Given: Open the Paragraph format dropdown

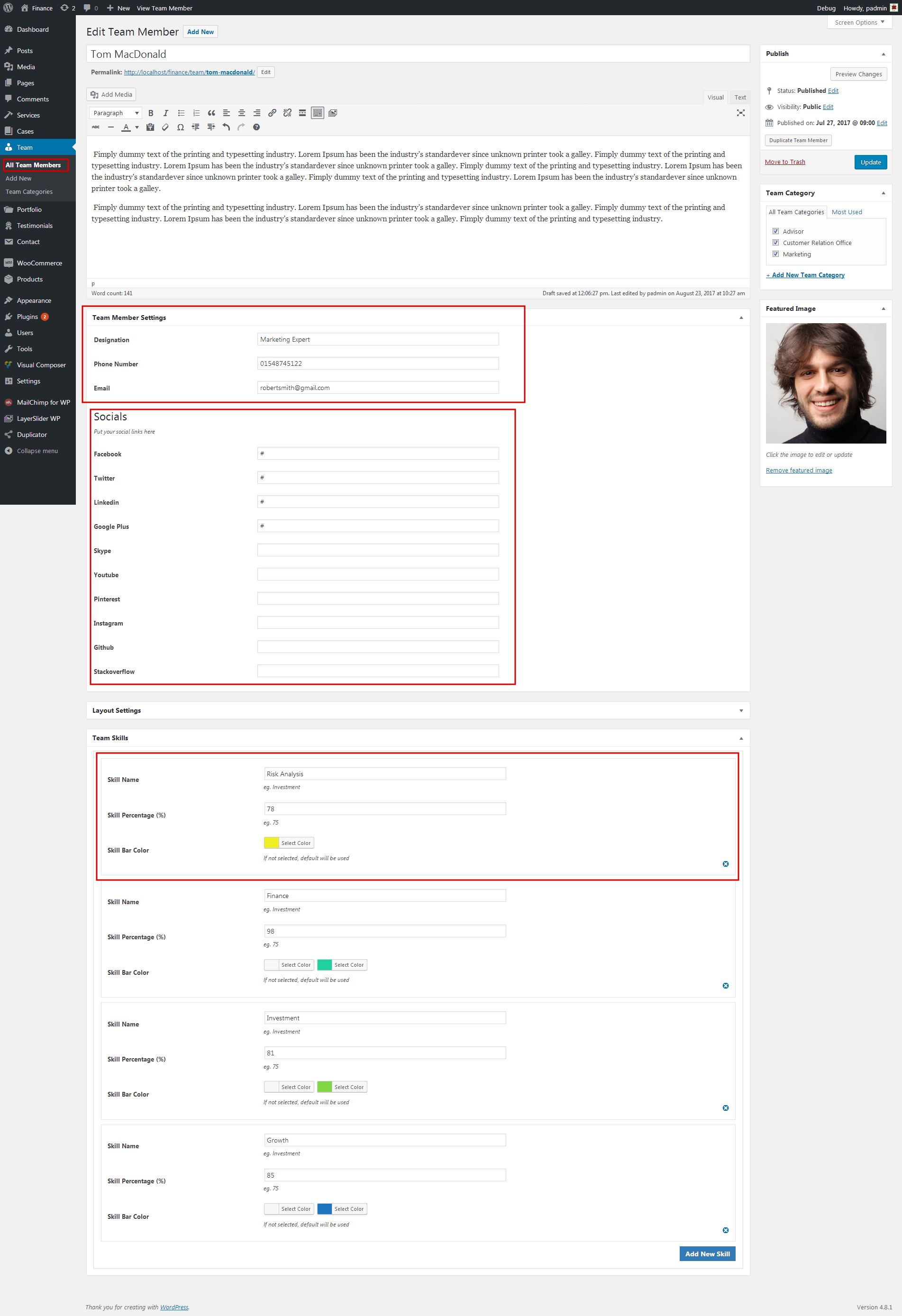Looking at the screenshot, I should click(116, 113).
